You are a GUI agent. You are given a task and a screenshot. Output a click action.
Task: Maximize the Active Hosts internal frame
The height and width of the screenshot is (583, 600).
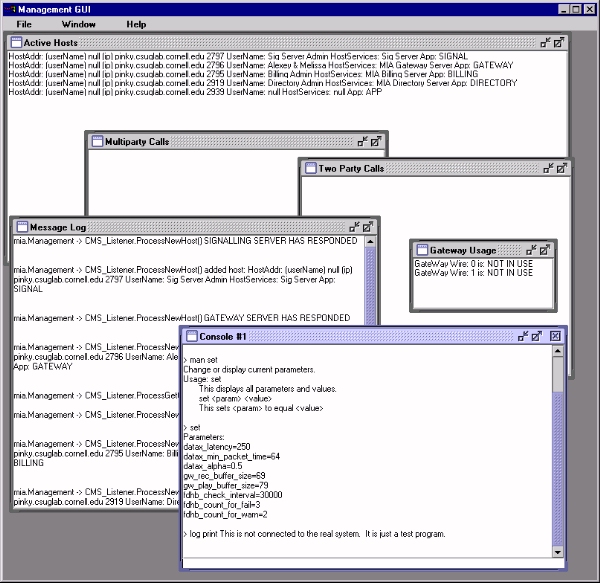click(559, 43)
